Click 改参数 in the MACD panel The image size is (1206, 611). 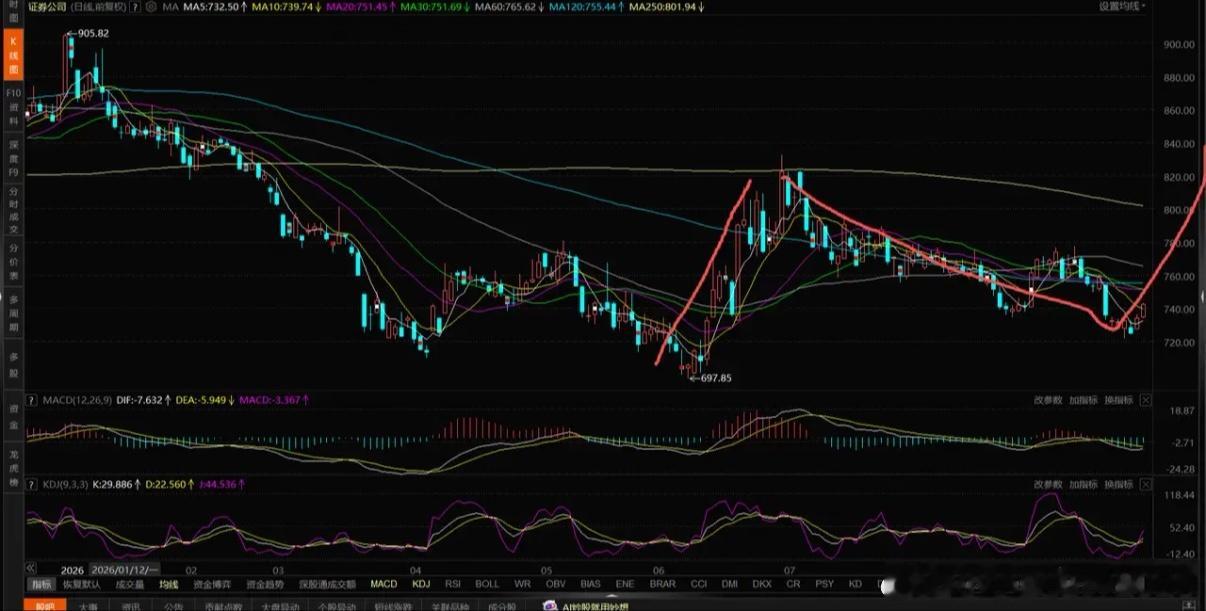(x=1048, y=400)
